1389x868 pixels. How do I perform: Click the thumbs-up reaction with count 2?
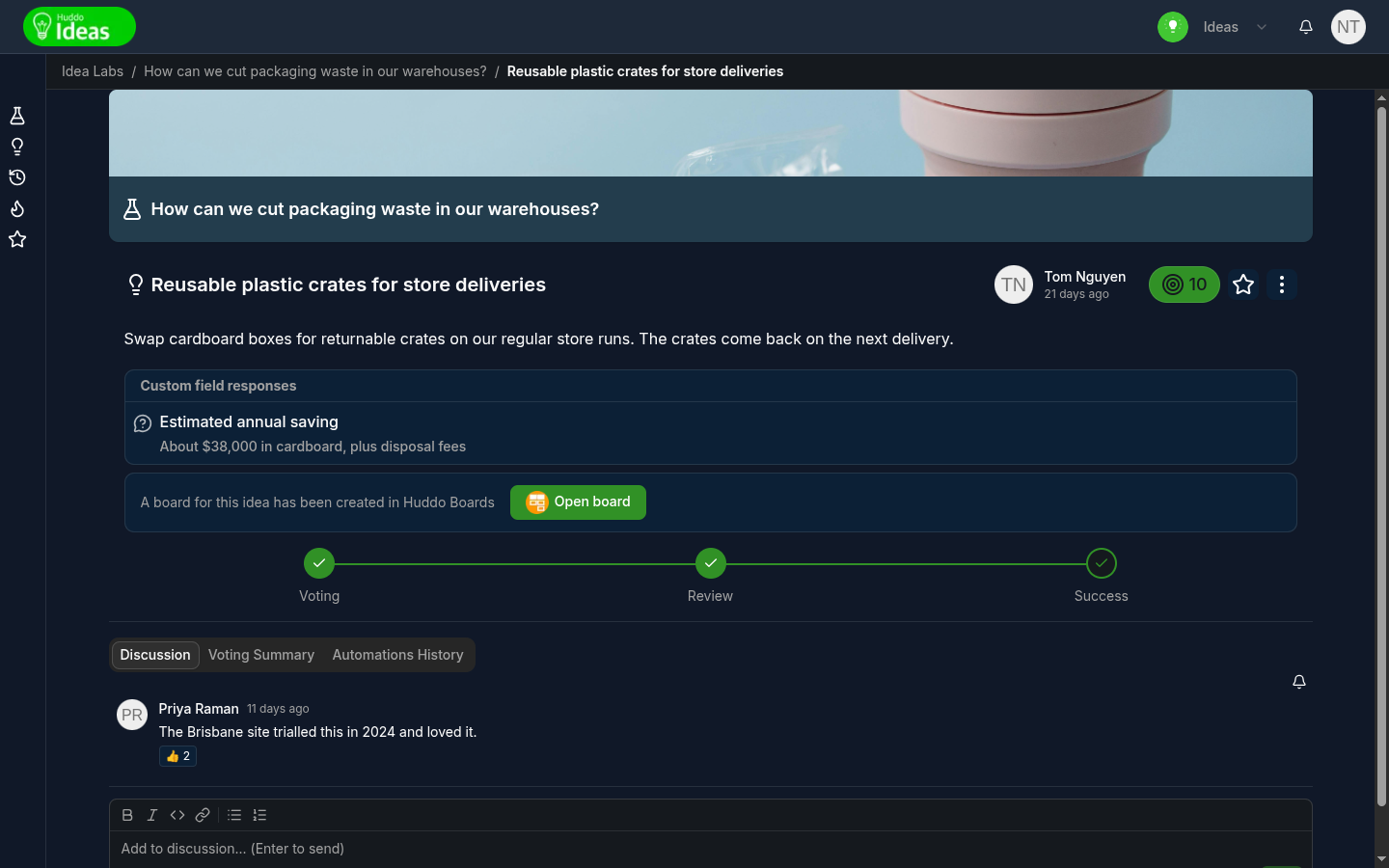point(177,756)
